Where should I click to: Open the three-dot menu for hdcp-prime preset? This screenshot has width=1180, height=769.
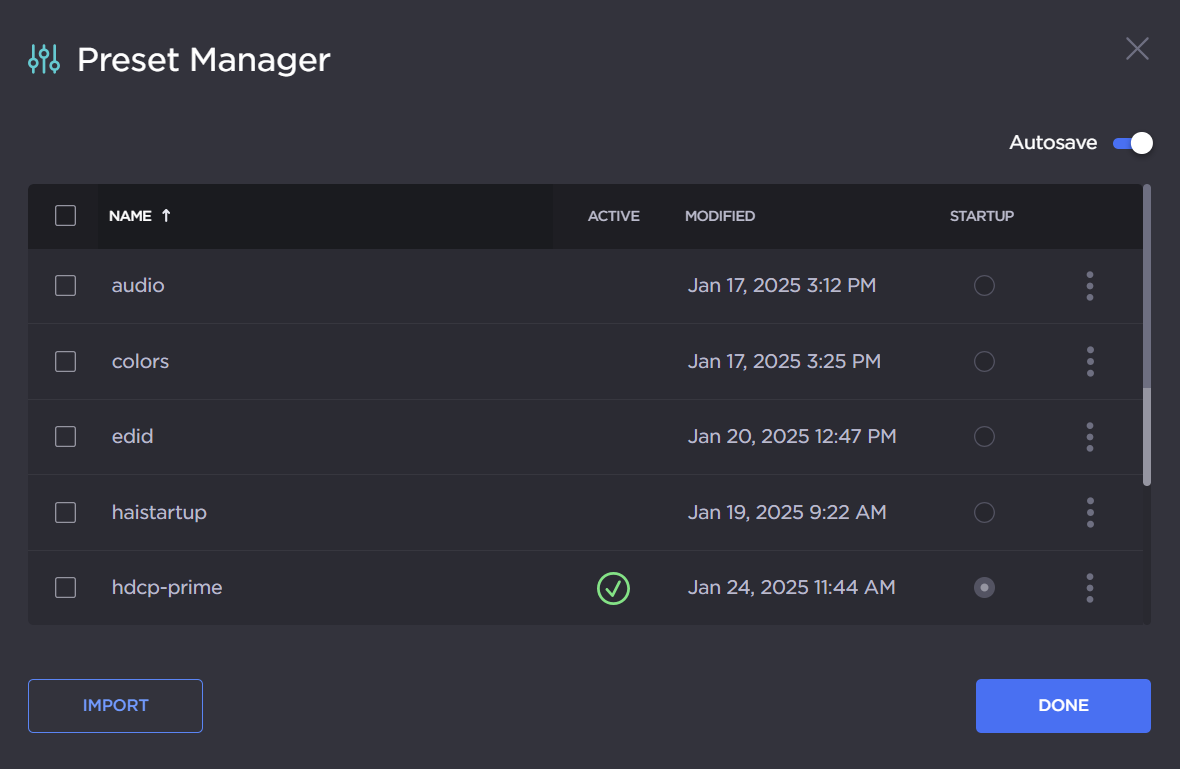(1089, 588)
